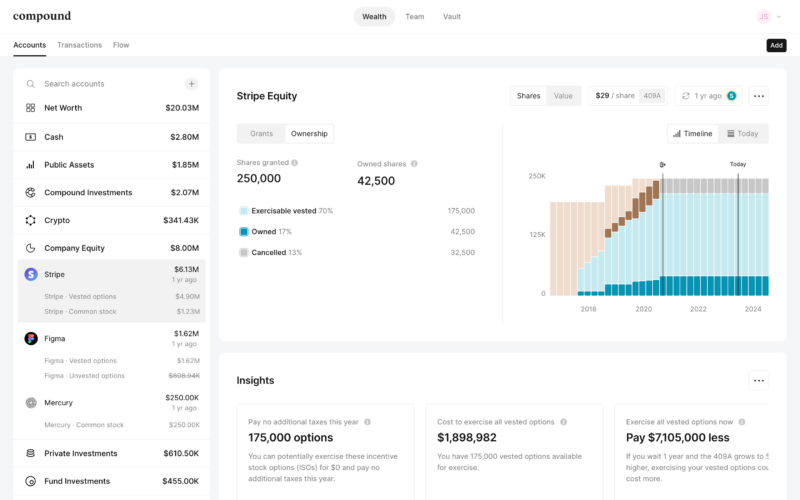
Task: Click the Mercury logo in sidebar
Action: pos(31,403)
